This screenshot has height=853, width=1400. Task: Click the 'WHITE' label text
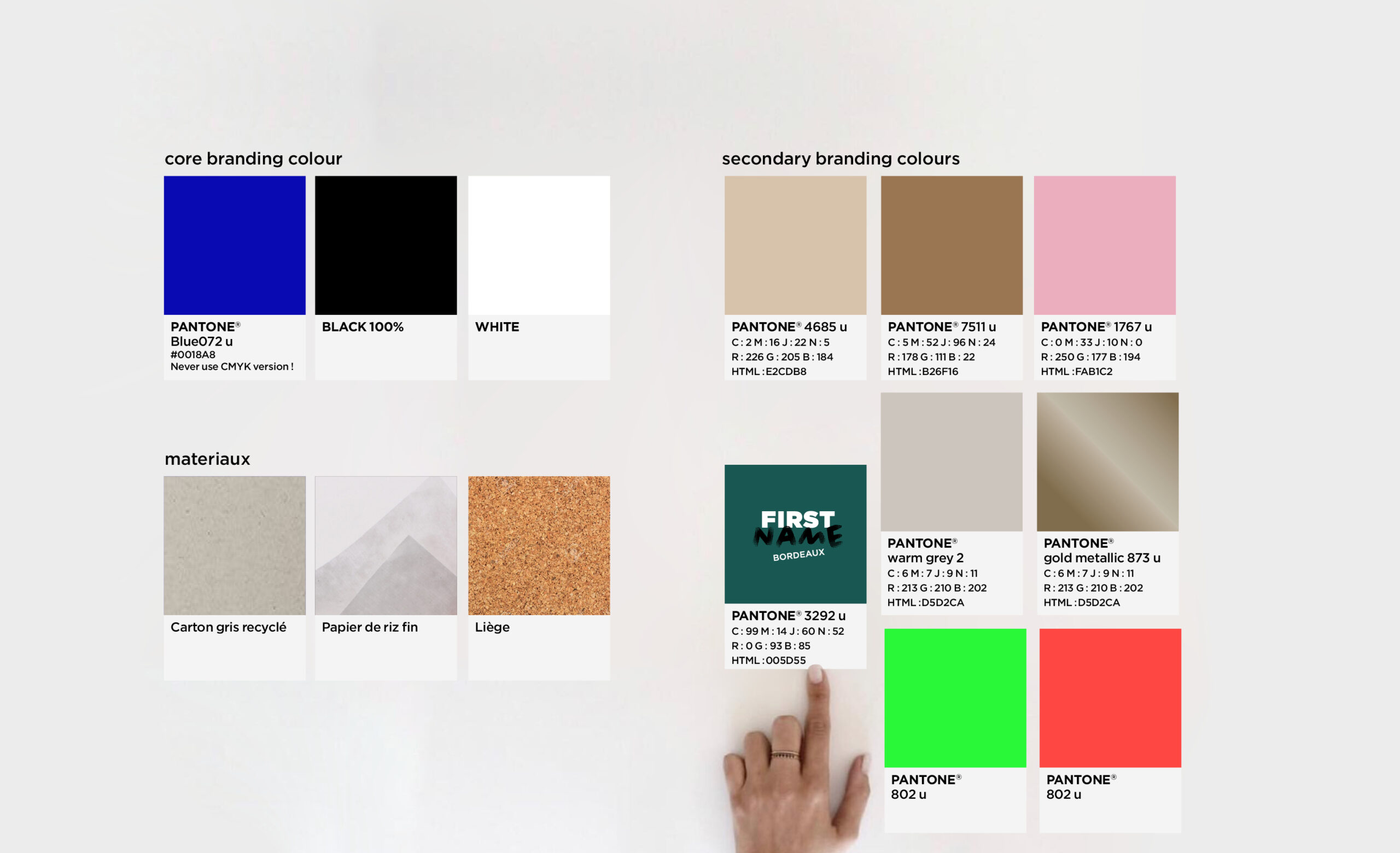(x=497, y=326)
